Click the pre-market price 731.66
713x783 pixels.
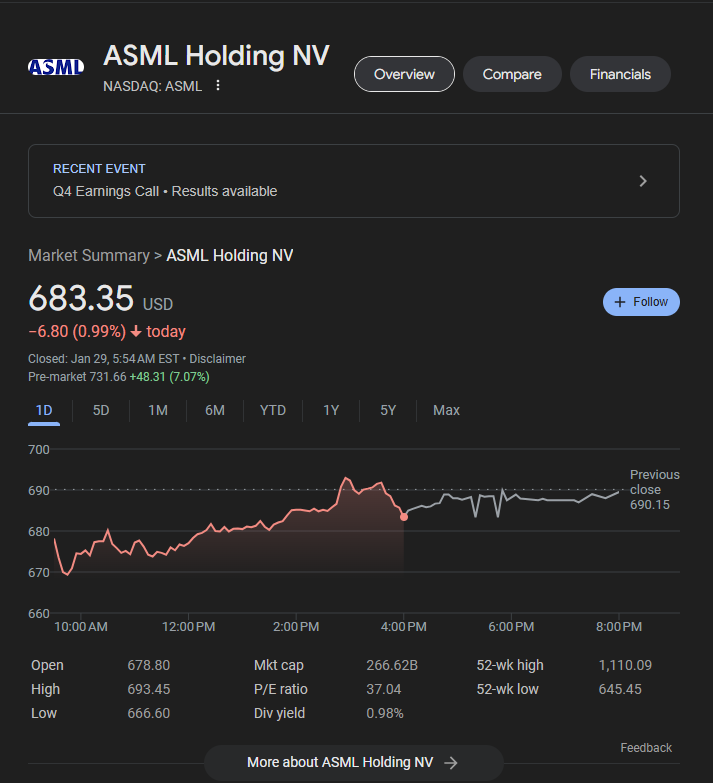(108, 377)
